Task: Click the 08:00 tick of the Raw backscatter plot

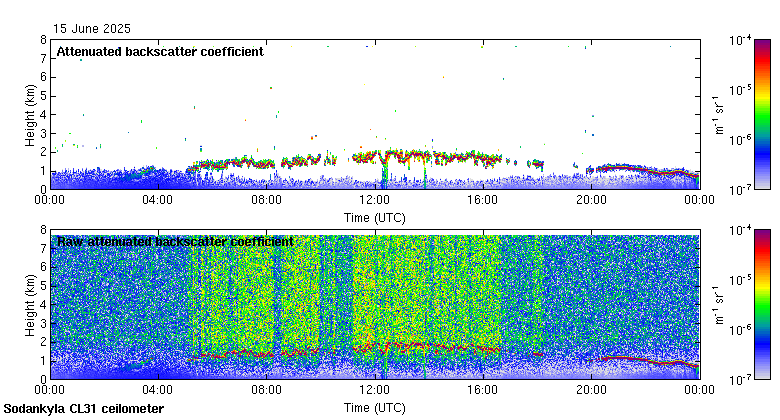Action: (x=266, y=390)
